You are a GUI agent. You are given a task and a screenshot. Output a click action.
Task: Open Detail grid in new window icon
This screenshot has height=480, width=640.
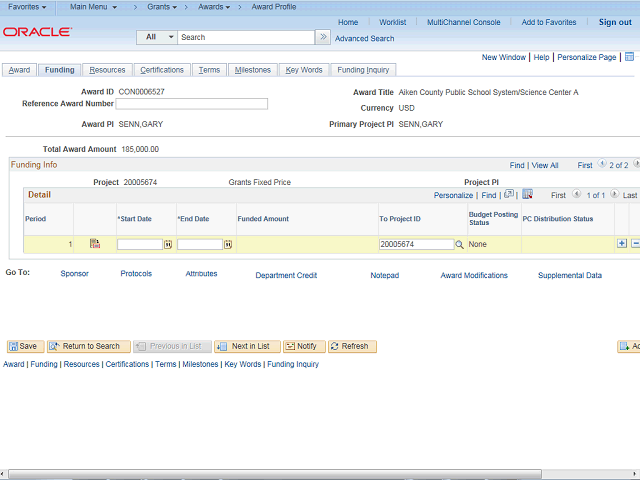tap(509, 195)
